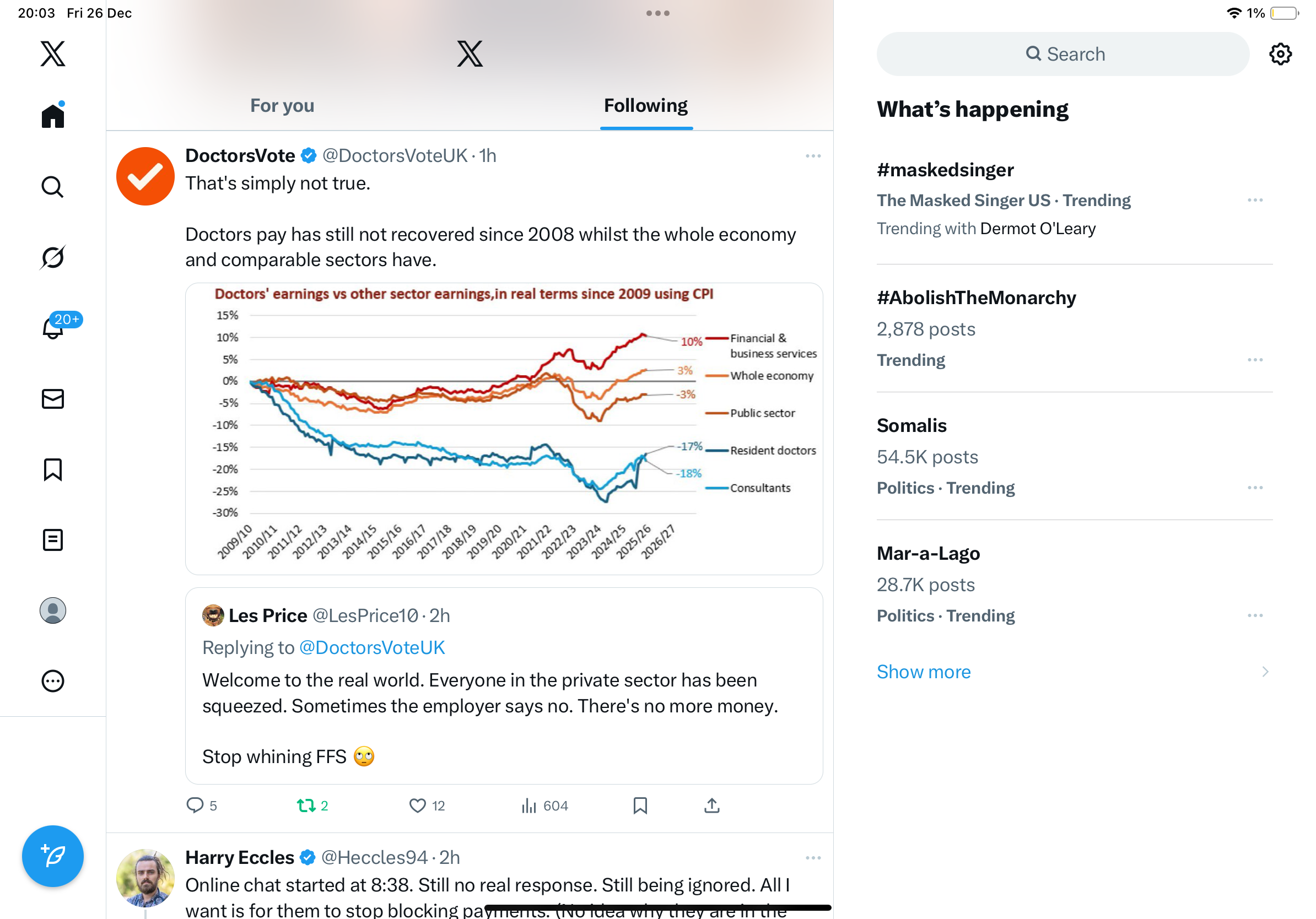The image size is (1316, 919).
Task: Open the #maskedsinger trending topic
Action: tap(945, 170)
